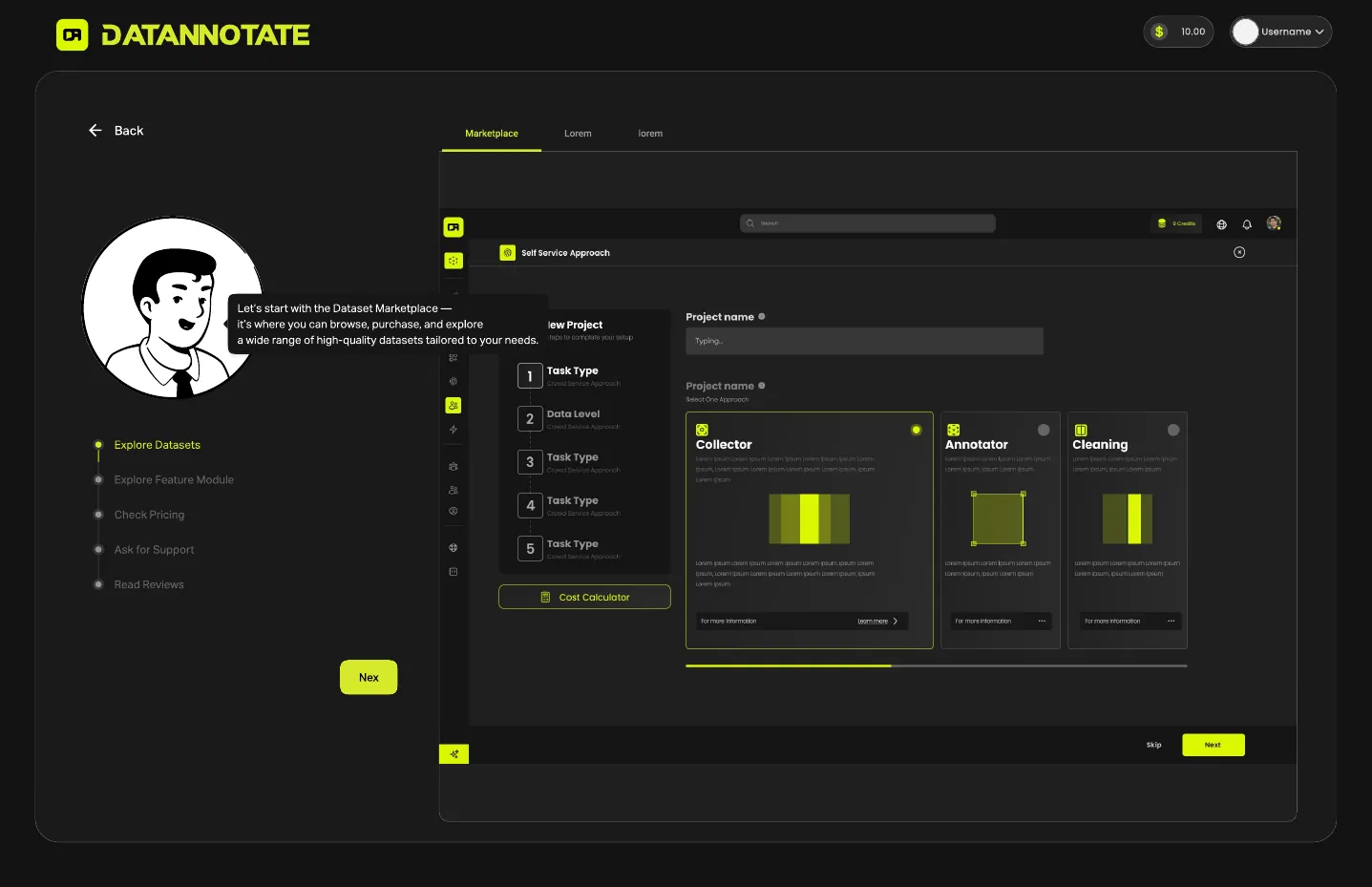Select Check Pricing tour step
Image resolution: width=1372 pixels, height=887 pixels.
pos(150,515)
